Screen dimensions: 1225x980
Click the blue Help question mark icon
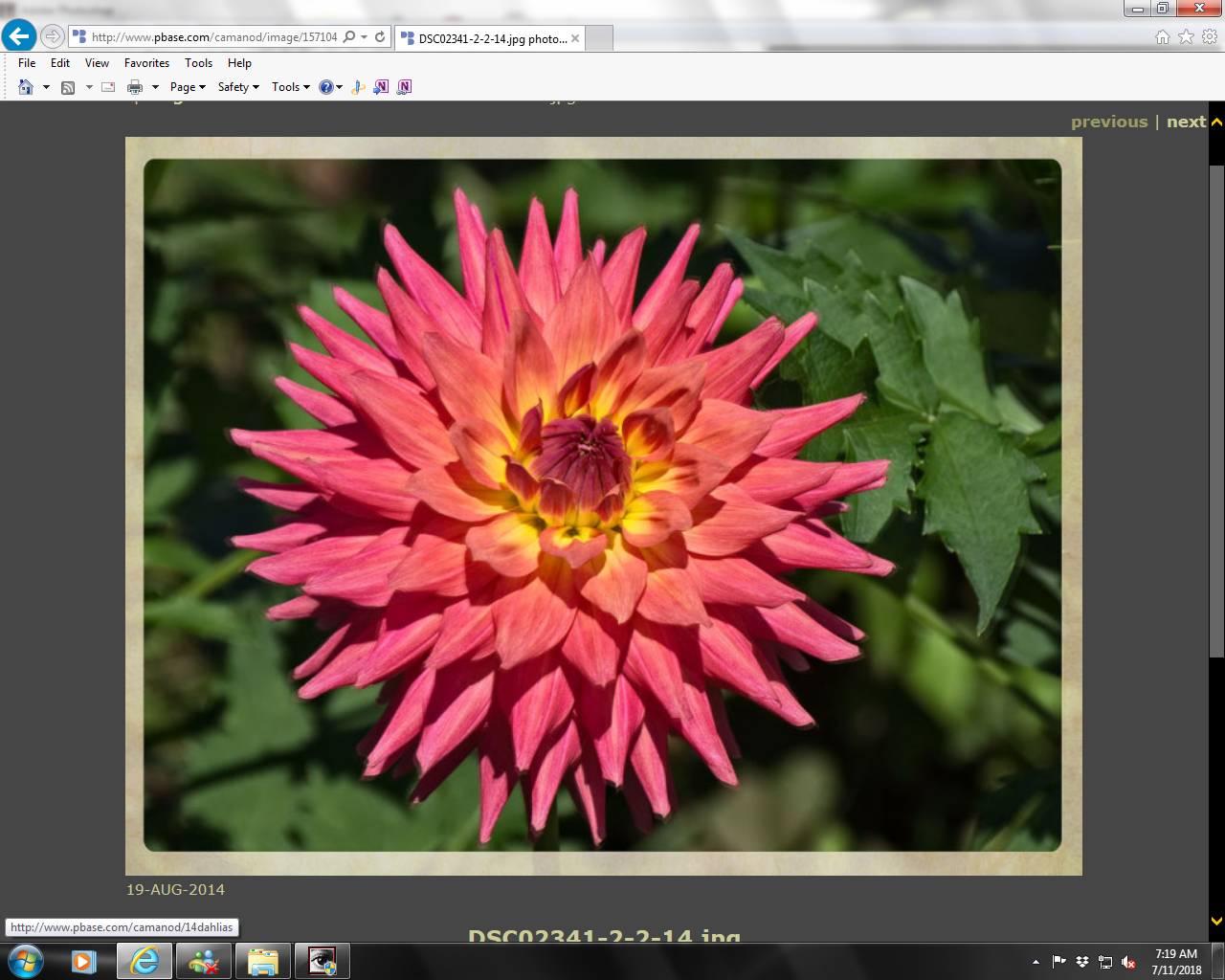click(x=326, y=87)
